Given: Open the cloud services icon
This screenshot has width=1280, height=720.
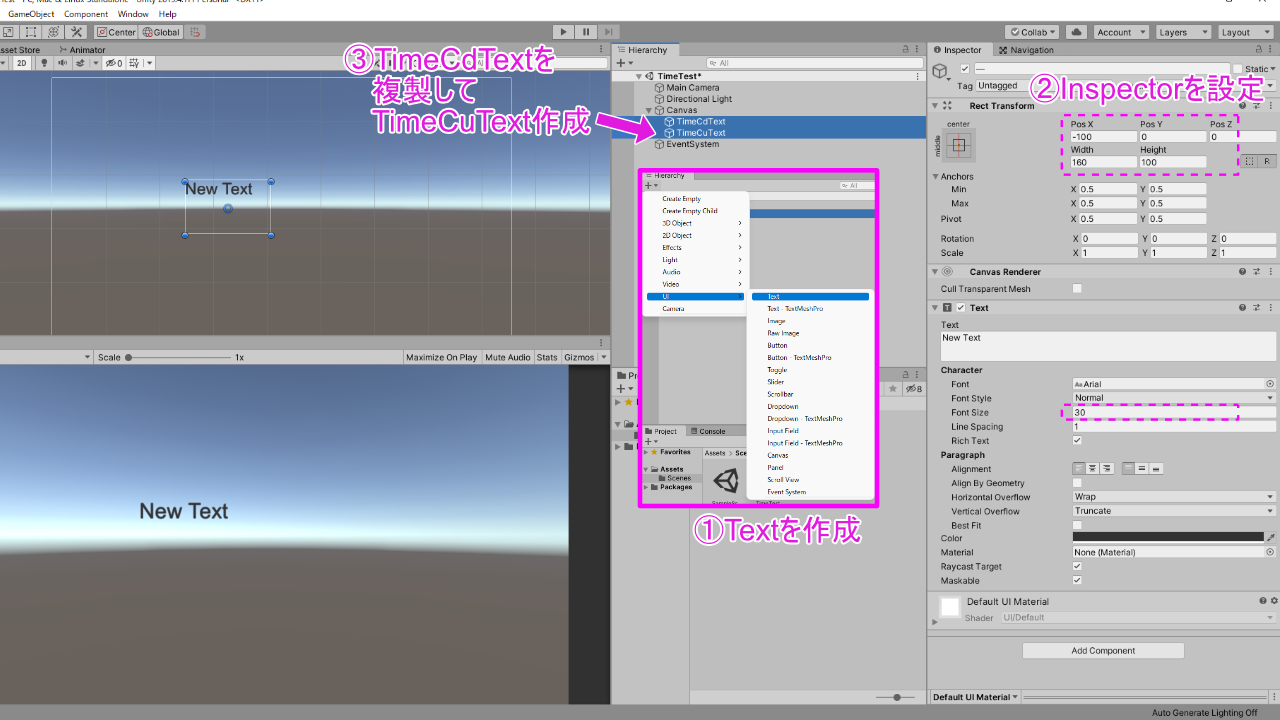Looking at the screenshot, I should click(x=1076, y=32).
